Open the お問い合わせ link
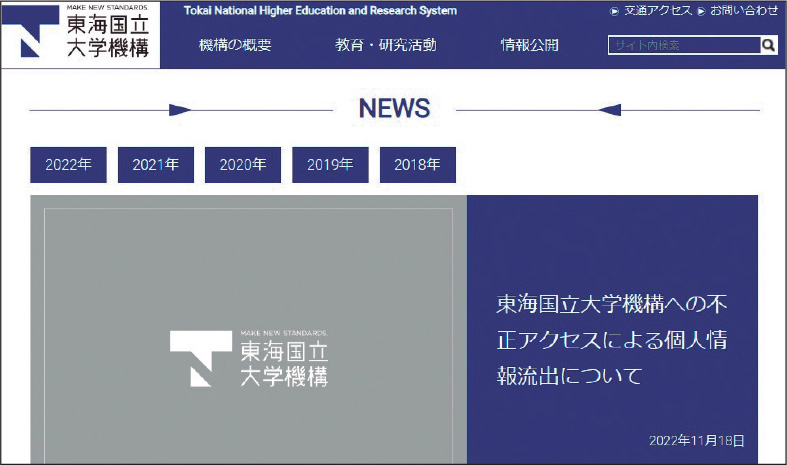The image size is (787, 465). pyautogui.click(x=744, y=11)
